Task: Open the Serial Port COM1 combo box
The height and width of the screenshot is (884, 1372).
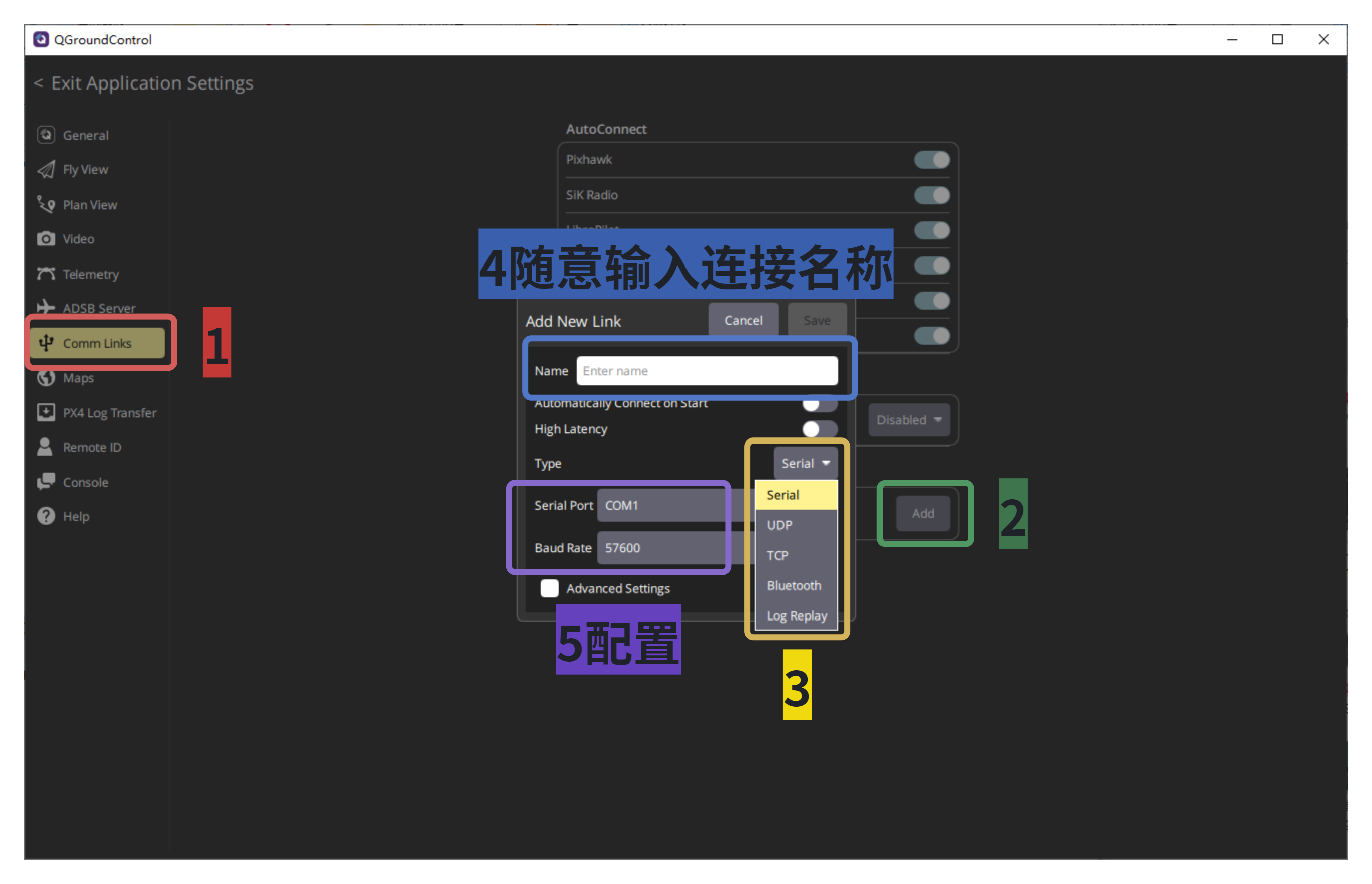Action: [x=674, y=505]
